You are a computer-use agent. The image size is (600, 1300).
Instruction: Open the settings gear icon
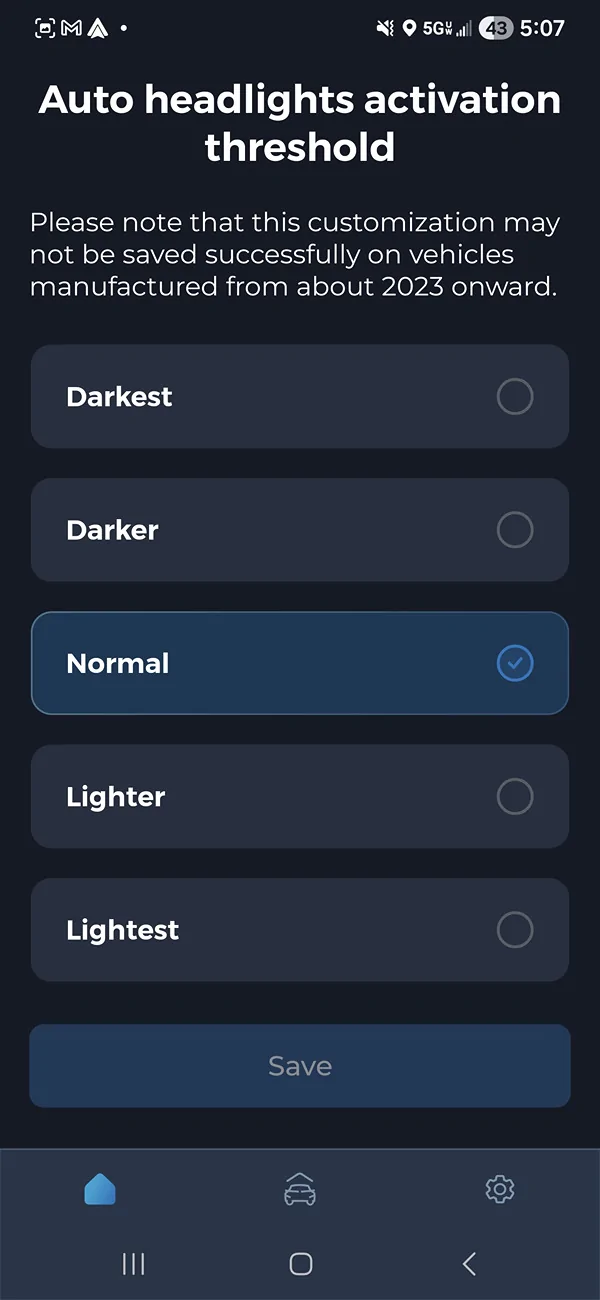(x=499, y=1189)
